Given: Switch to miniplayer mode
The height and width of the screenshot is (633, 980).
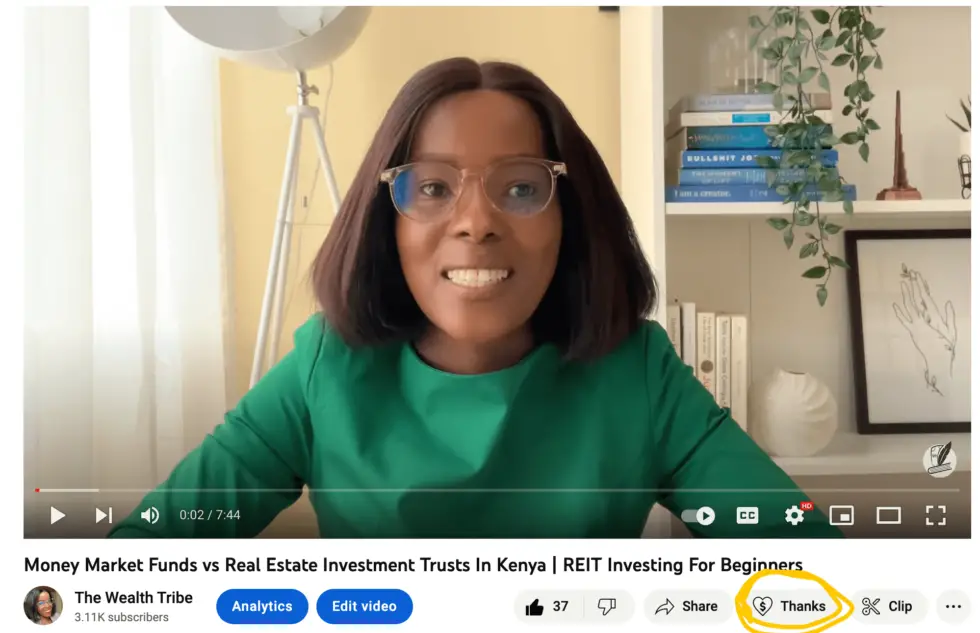Looking at the screenshot, I should (841, 516).
